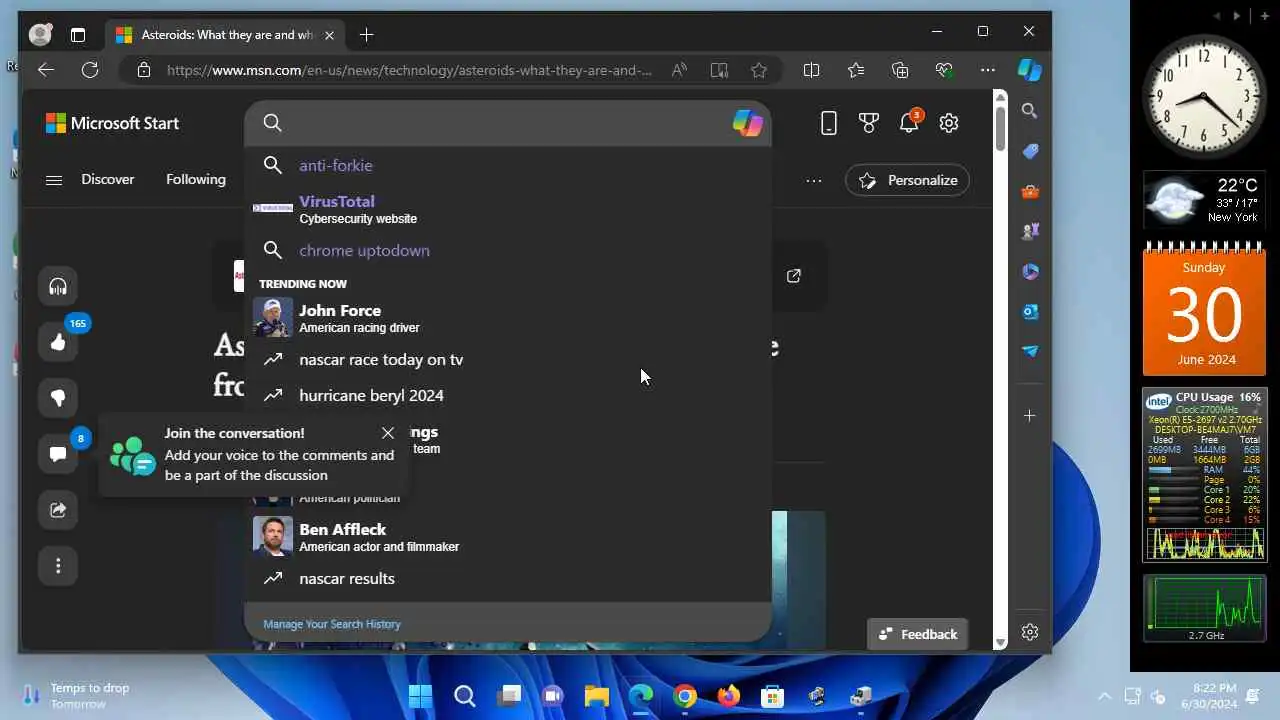Share the article arrow icon

[58, 510]
